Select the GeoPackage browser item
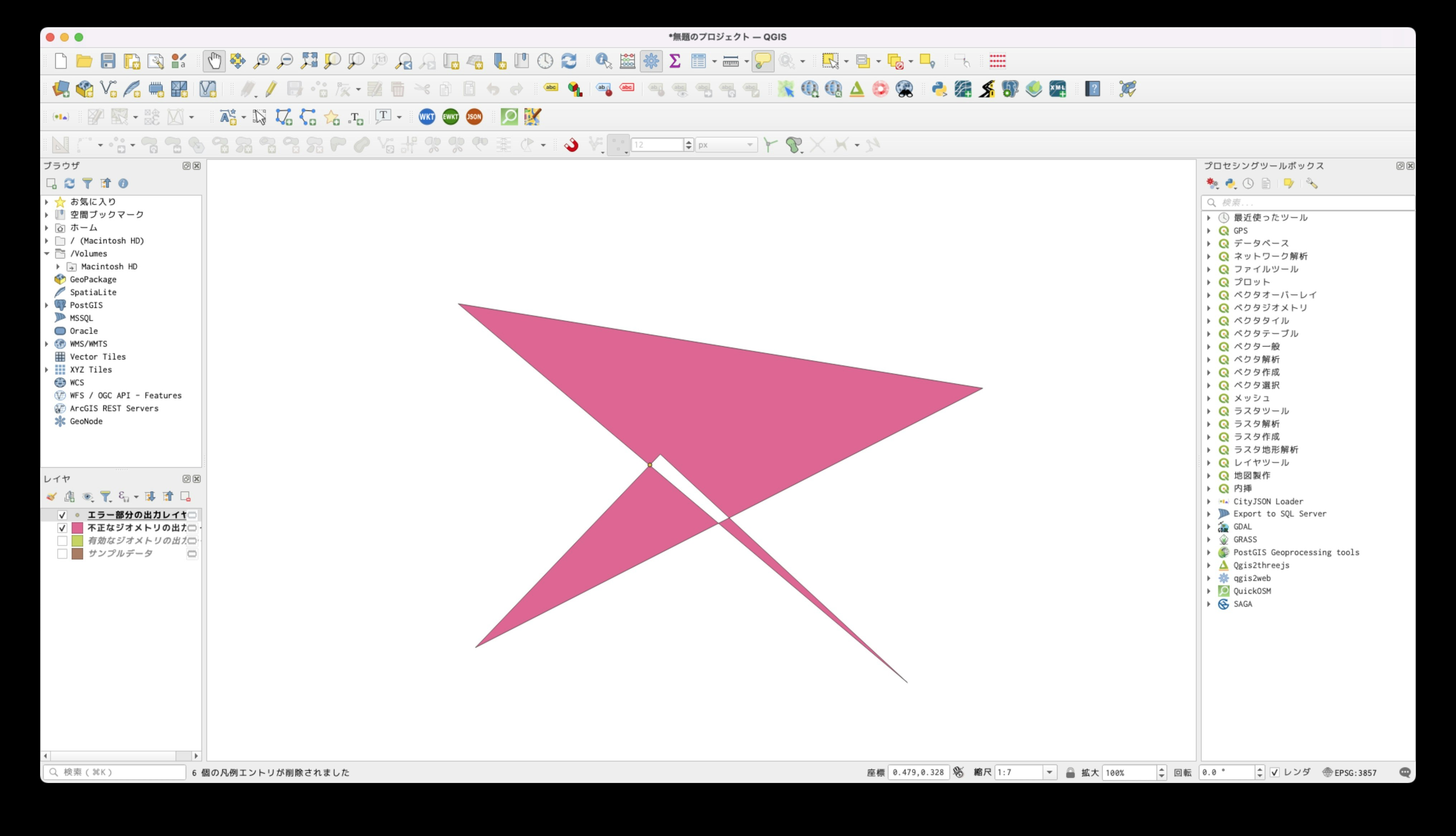Viewport: 1456px width, 836px height. point(93,279)
